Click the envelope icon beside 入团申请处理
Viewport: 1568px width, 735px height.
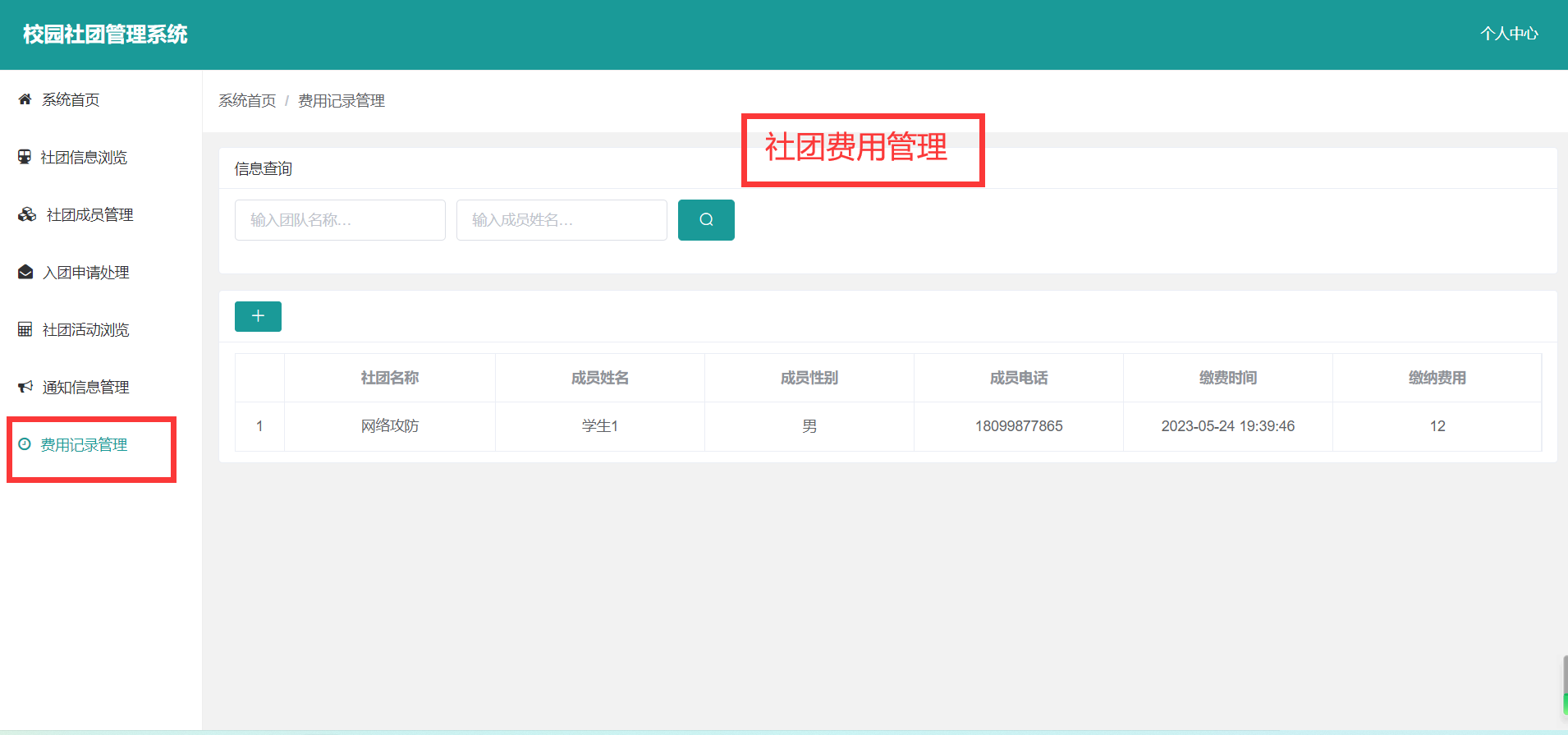click(25, 272)
